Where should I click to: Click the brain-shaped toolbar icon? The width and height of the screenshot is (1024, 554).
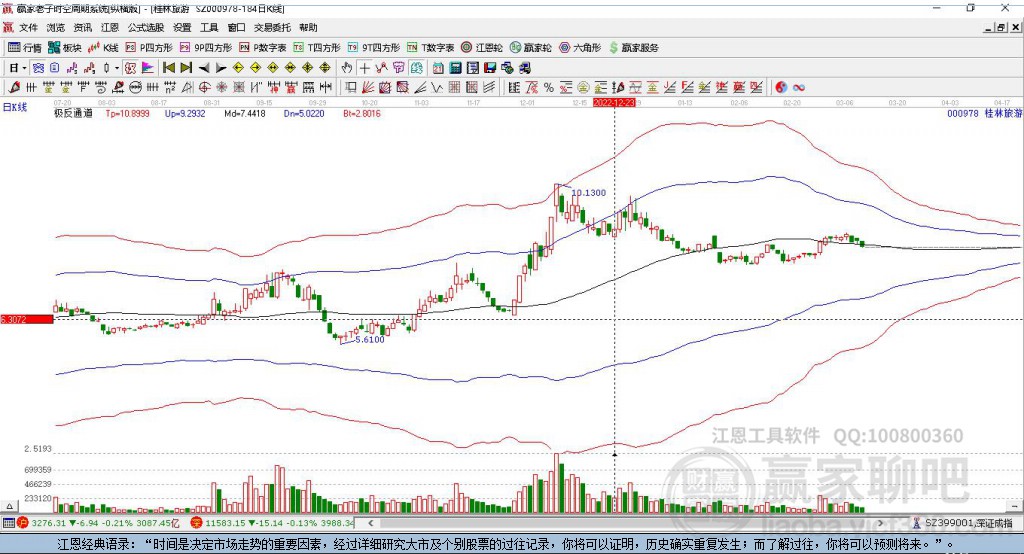tap(416, 68)
